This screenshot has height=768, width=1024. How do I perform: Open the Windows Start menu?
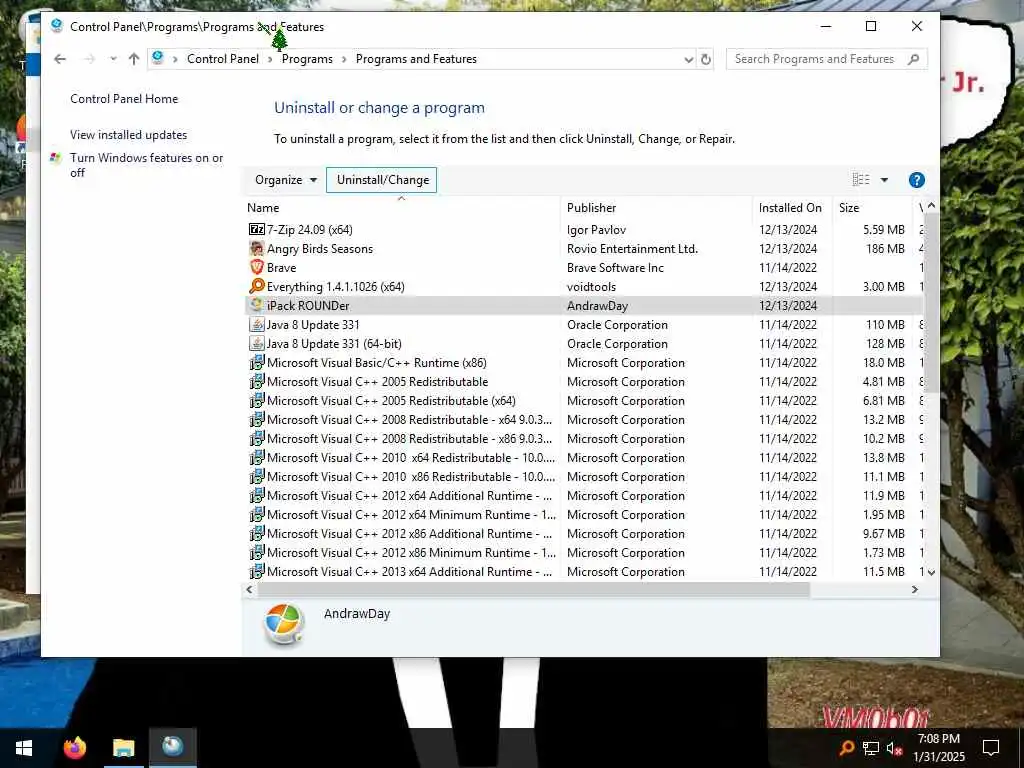[24, 748]
